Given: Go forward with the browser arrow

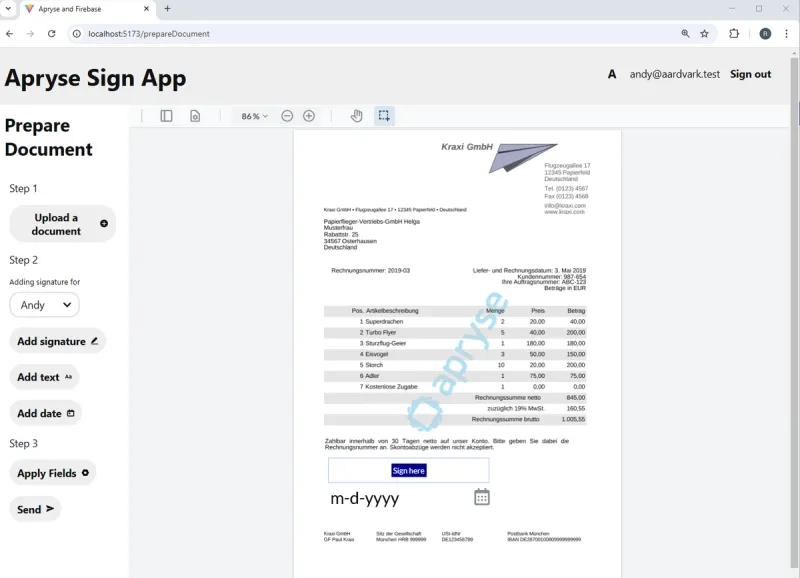Looking at the screenshot, I should tap(30, 34).
